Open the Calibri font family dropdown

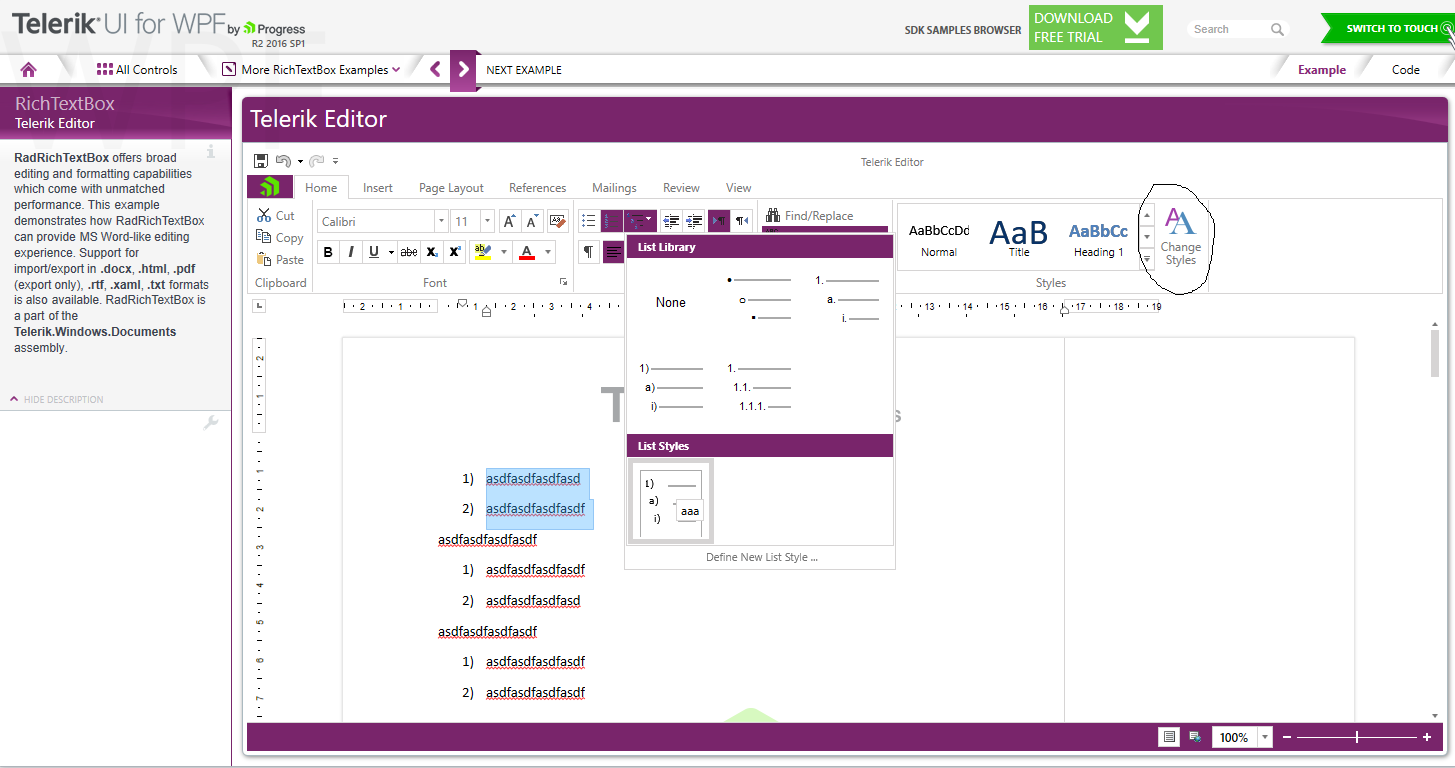pyautogui.click(x=440, y=221)
